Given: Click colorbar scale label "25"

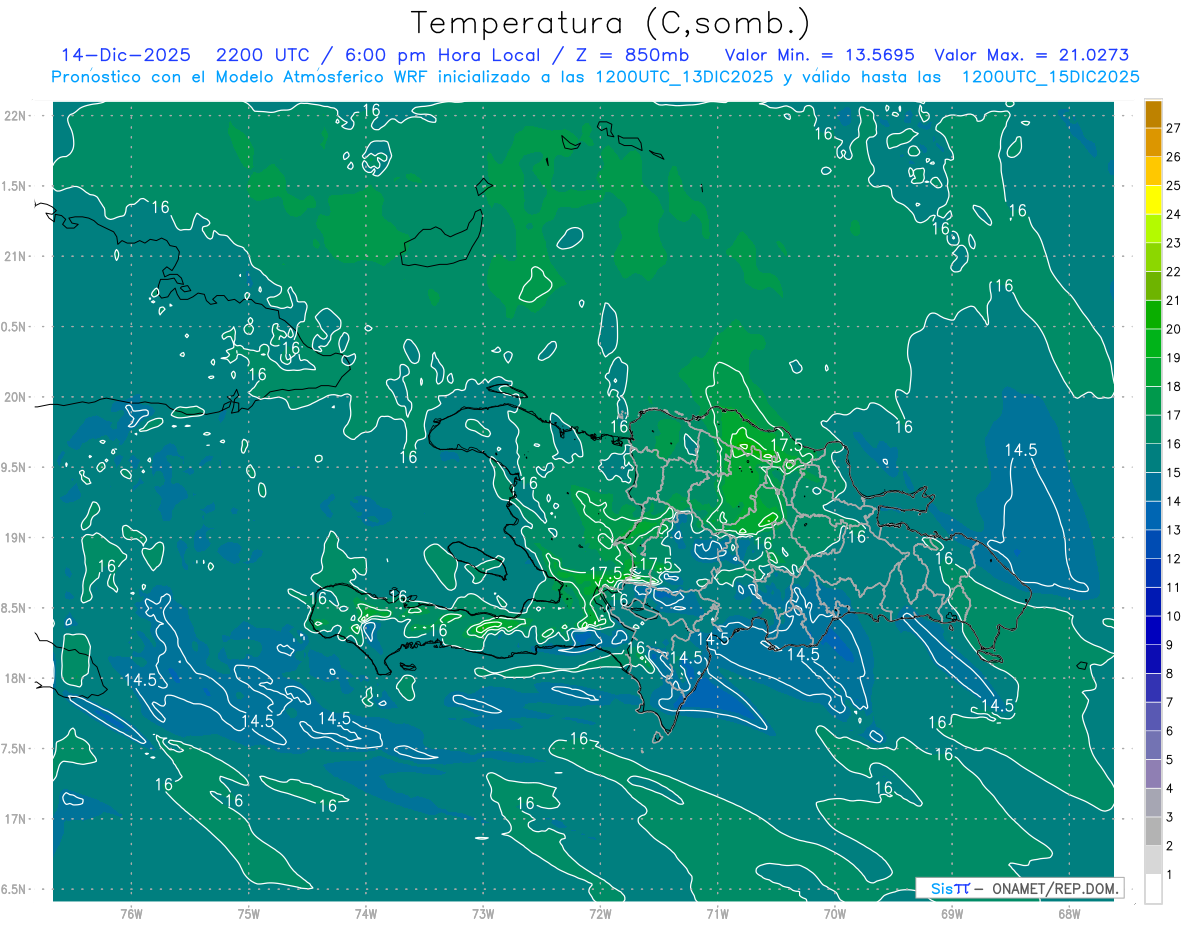Looking at the screenshot, I should [1174, 186].
